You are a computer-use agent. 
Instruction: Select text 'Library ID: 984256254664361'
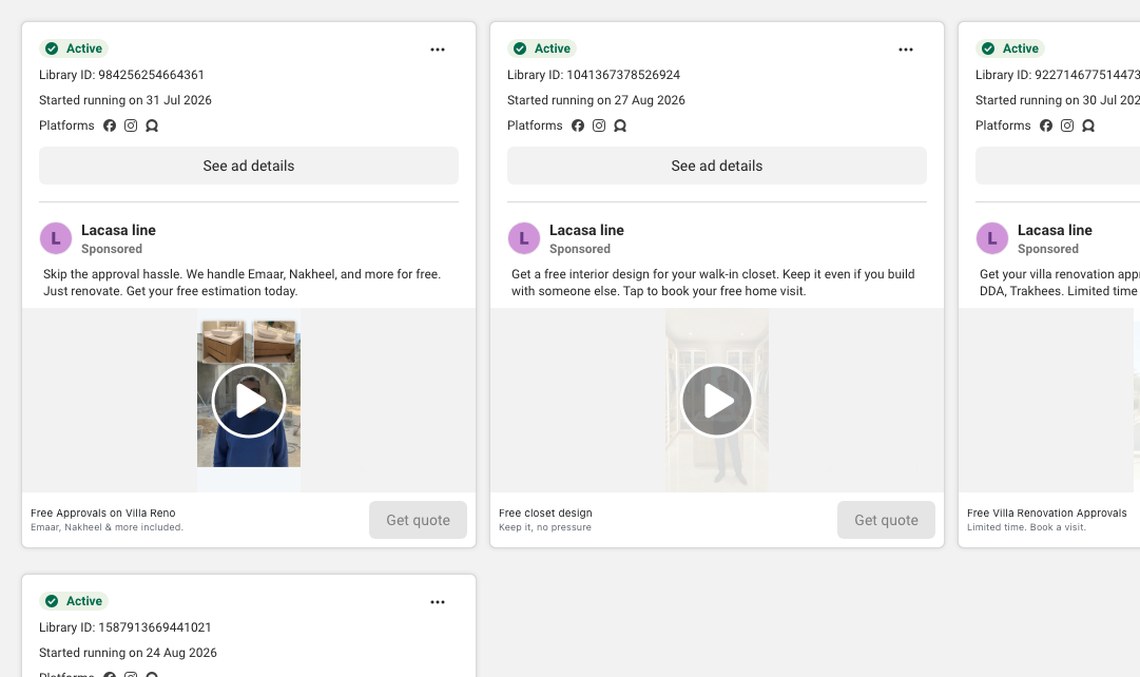[121, 75]
